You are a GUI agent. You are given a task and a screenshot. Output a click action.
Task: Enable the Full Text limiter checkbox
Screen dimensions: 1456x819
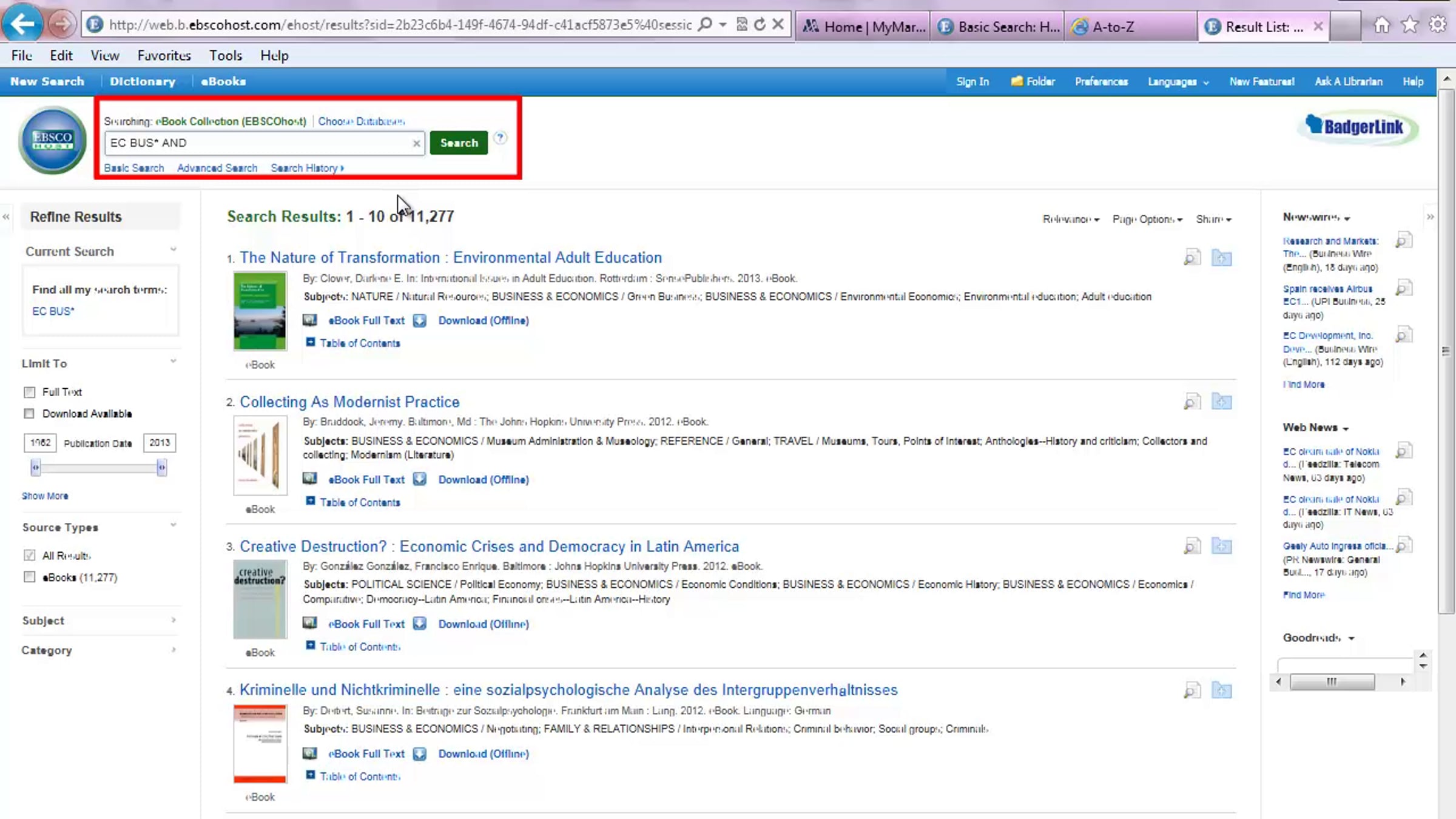click(x=29, y=392)
